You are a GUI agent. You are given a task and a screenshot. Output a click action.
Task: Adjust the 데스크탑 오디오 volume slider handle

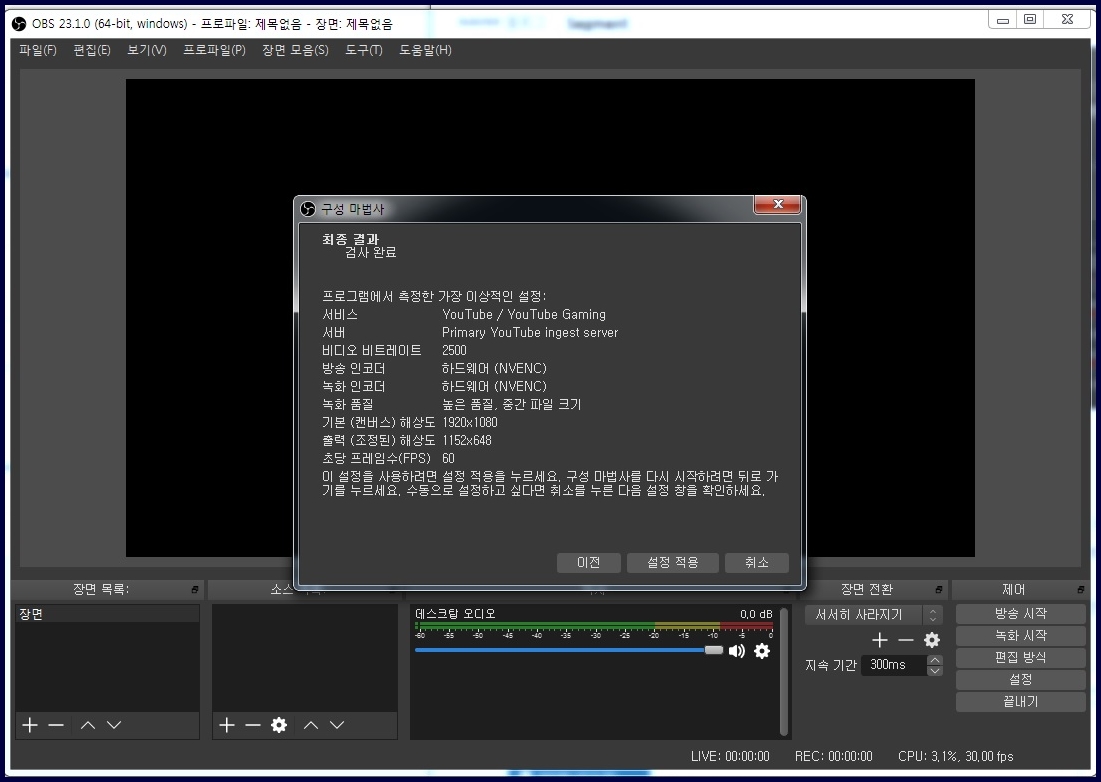click(713, 650)
